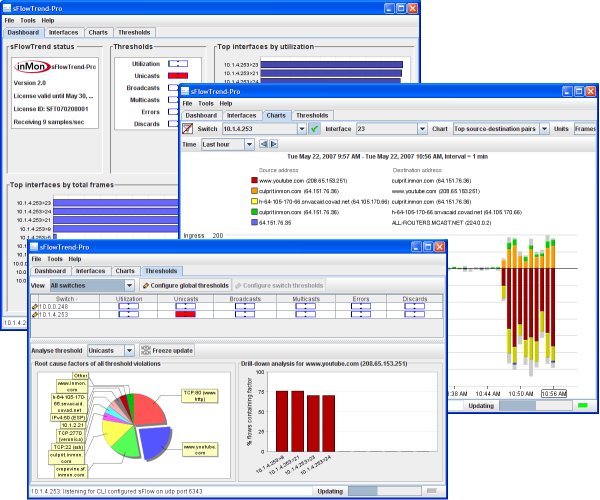Click the chart edit icon left of Switch
The height and width of the screenshot is (500, 600).
pos(189,129)
